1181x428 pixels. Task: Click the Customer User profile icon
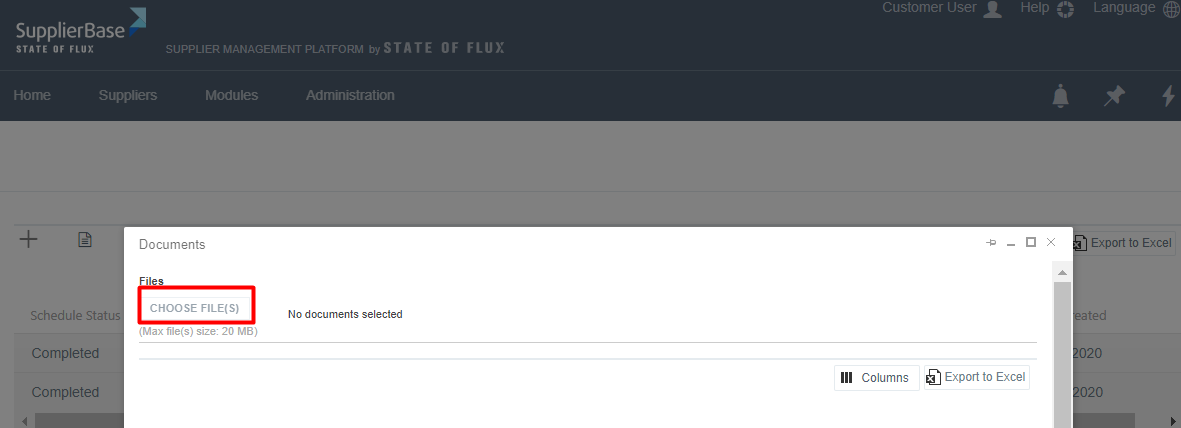pos(993,9)
